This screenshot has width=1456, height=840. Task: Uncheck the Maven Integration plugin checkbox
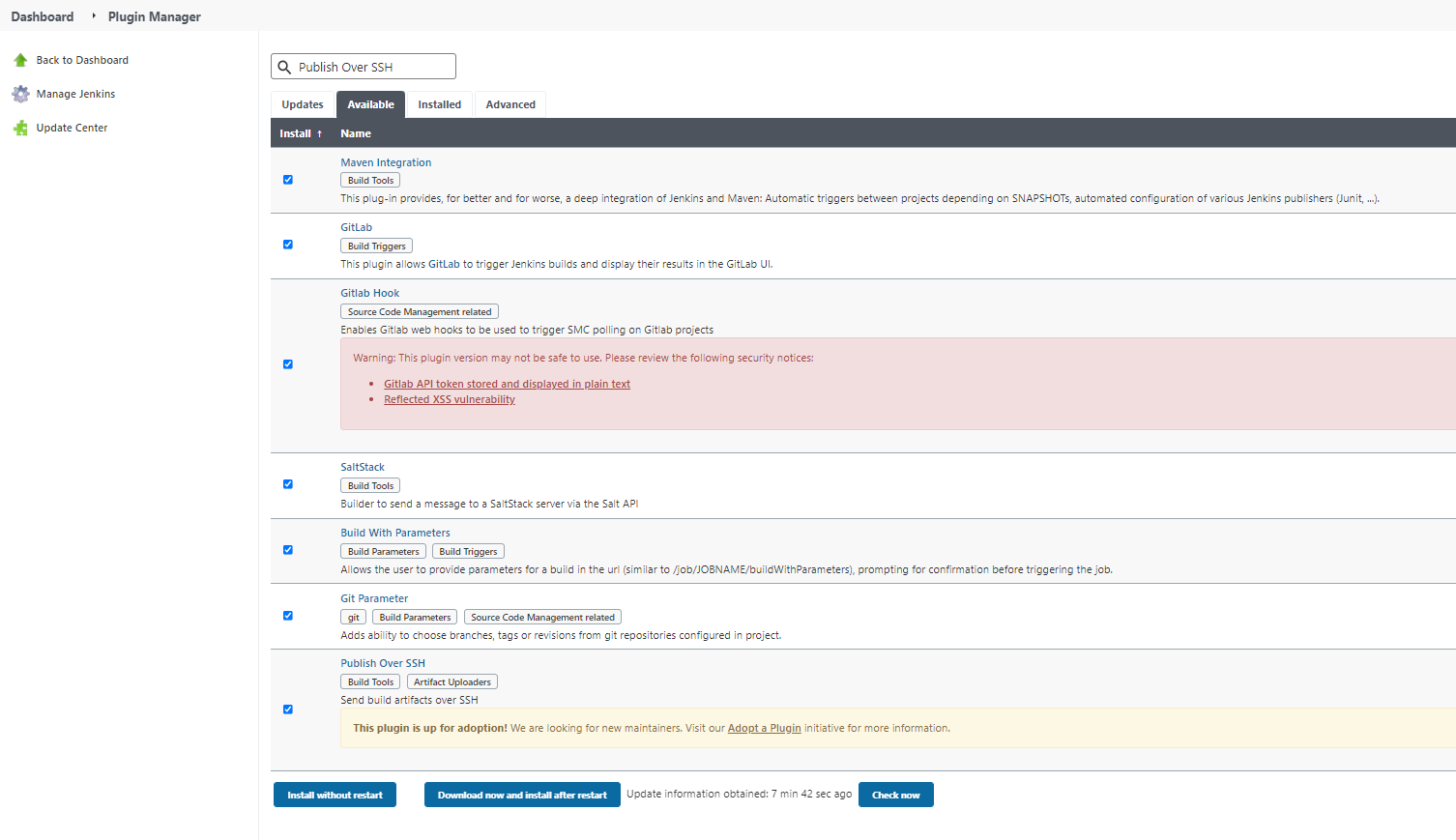click(x=288, y=180)
